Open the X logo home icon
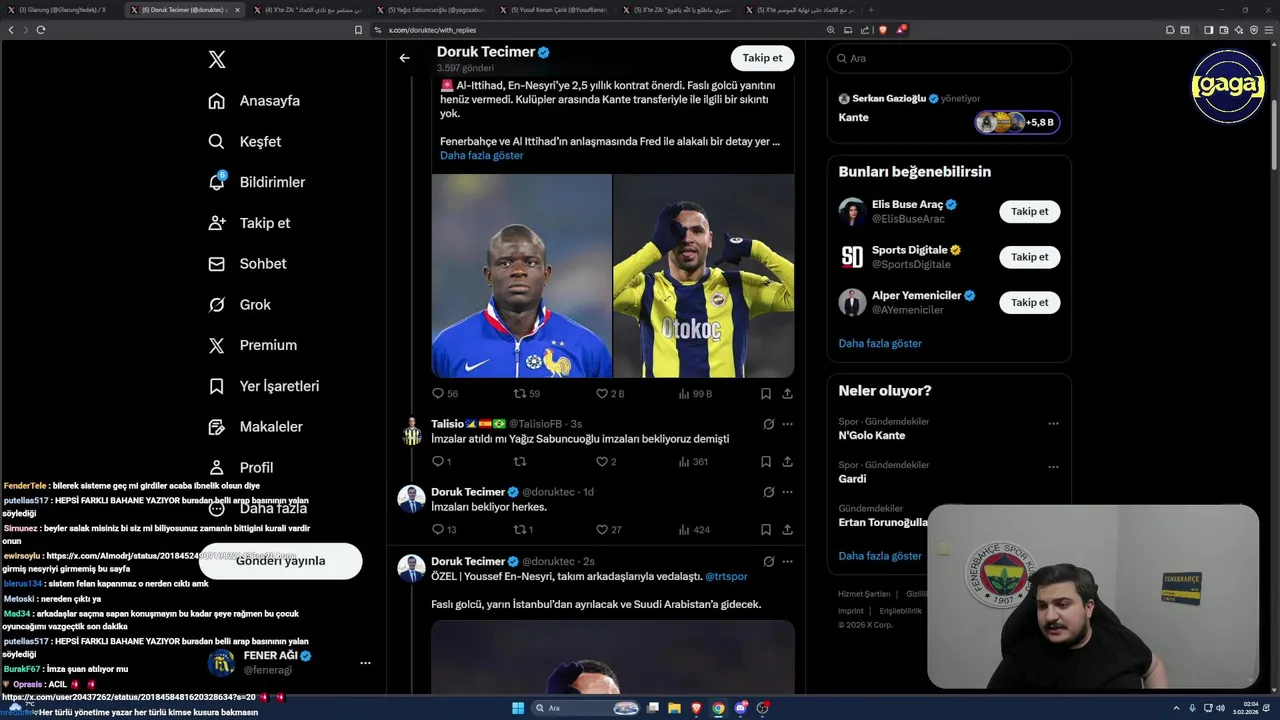1280x720 pixels. pyautogui.click(x=217, y=60)
